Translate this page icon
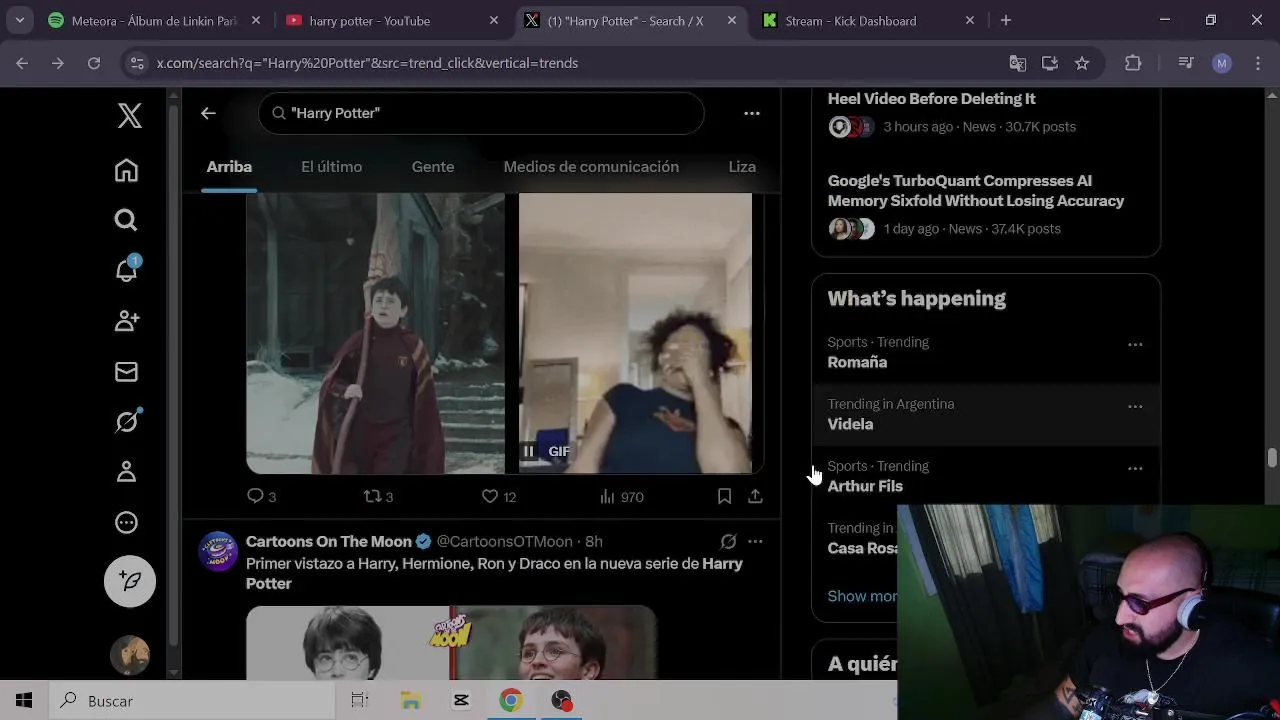1280x720 pixels. [1018, 63]
